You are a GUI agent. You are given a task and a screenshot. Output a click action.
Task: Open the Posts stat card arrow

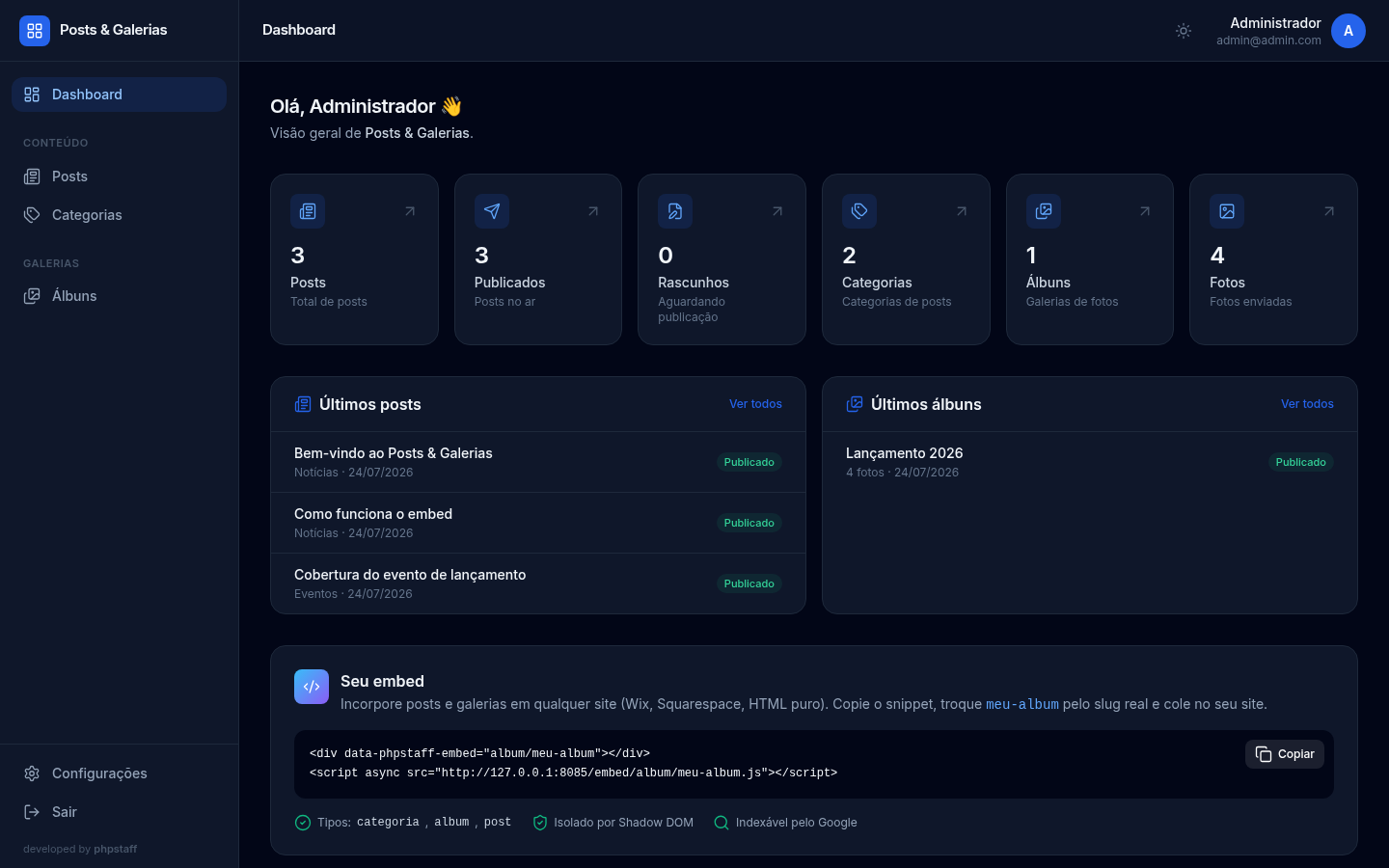tap(410, 211)
